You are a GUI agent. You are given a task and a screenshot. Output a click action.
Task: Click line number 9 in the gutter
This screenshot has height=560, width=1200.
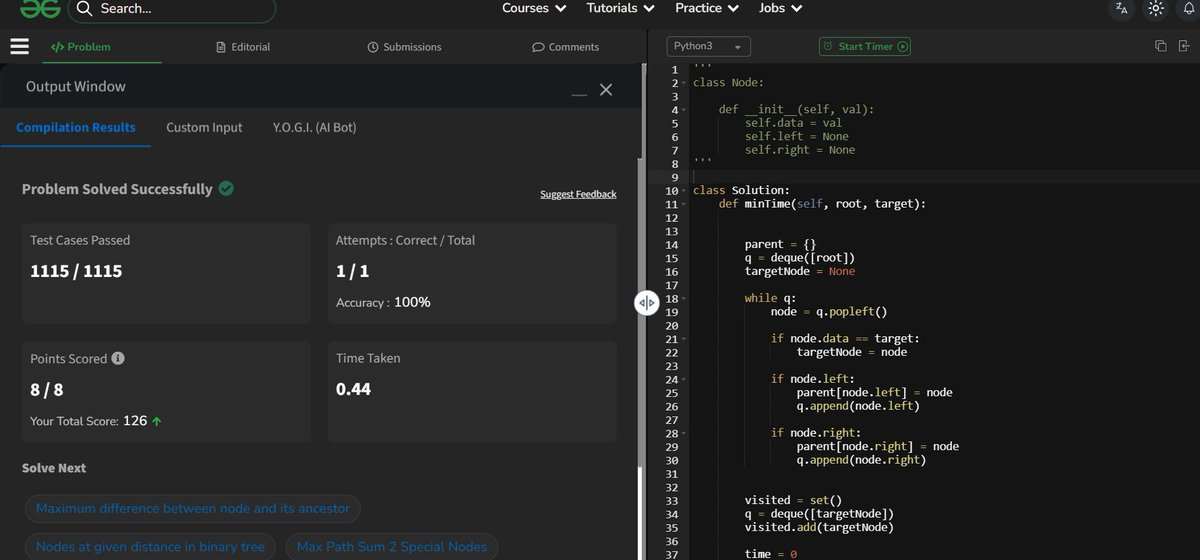click(675, 177)
